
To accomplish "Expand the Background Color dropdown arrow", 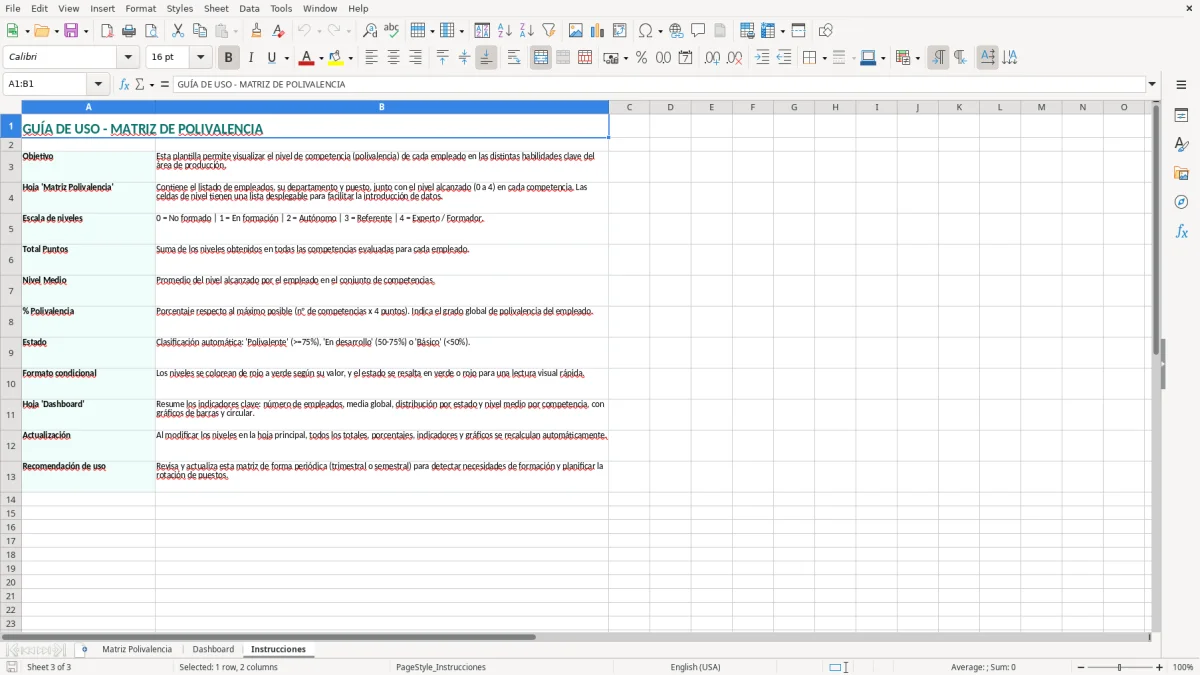I will (350, 58).
